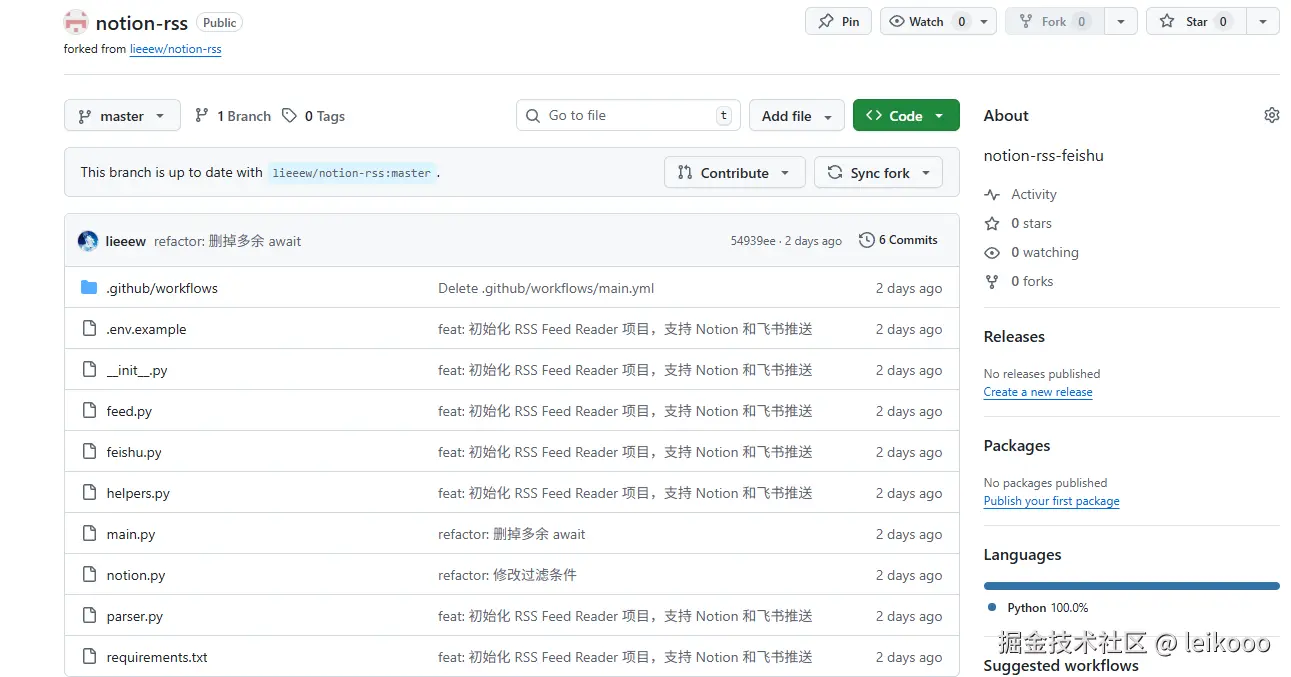1291x677 pixels.
Task: Open commit hash 54939ee
Action: tap(753, 241)
